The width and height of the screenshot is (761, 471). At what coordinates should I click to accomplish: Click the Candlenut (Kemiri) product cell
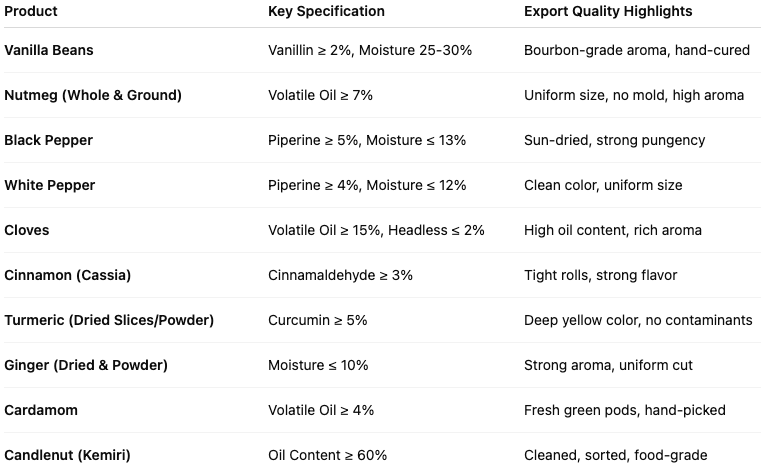click(67, 455)
